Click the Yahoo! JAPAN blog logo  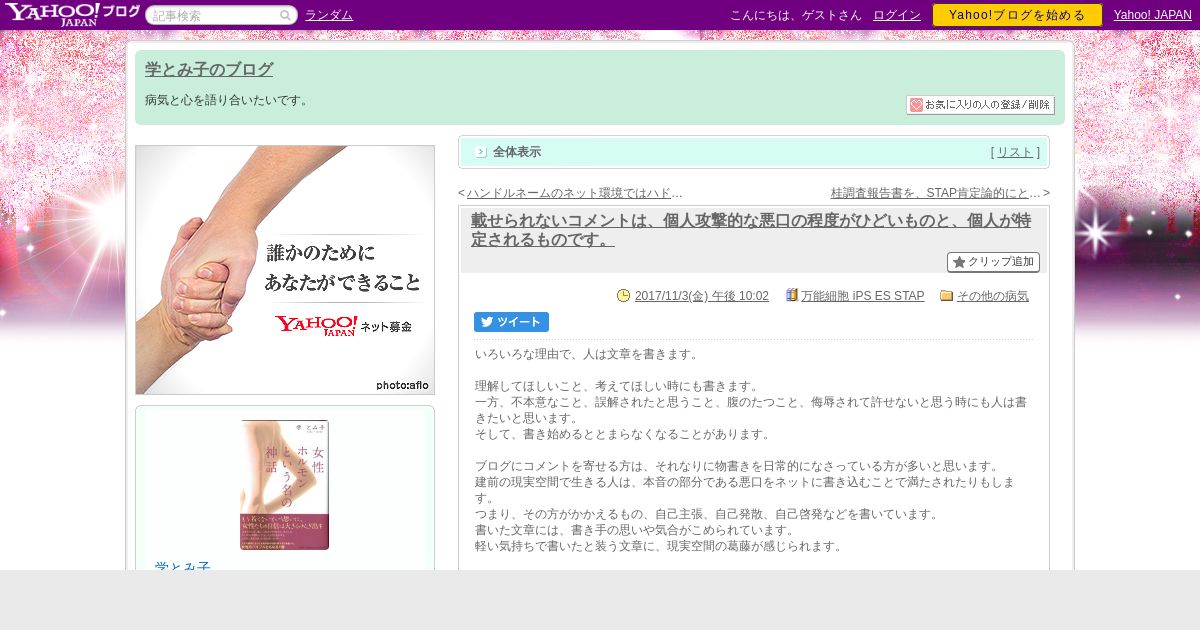[x=72, y=14]
